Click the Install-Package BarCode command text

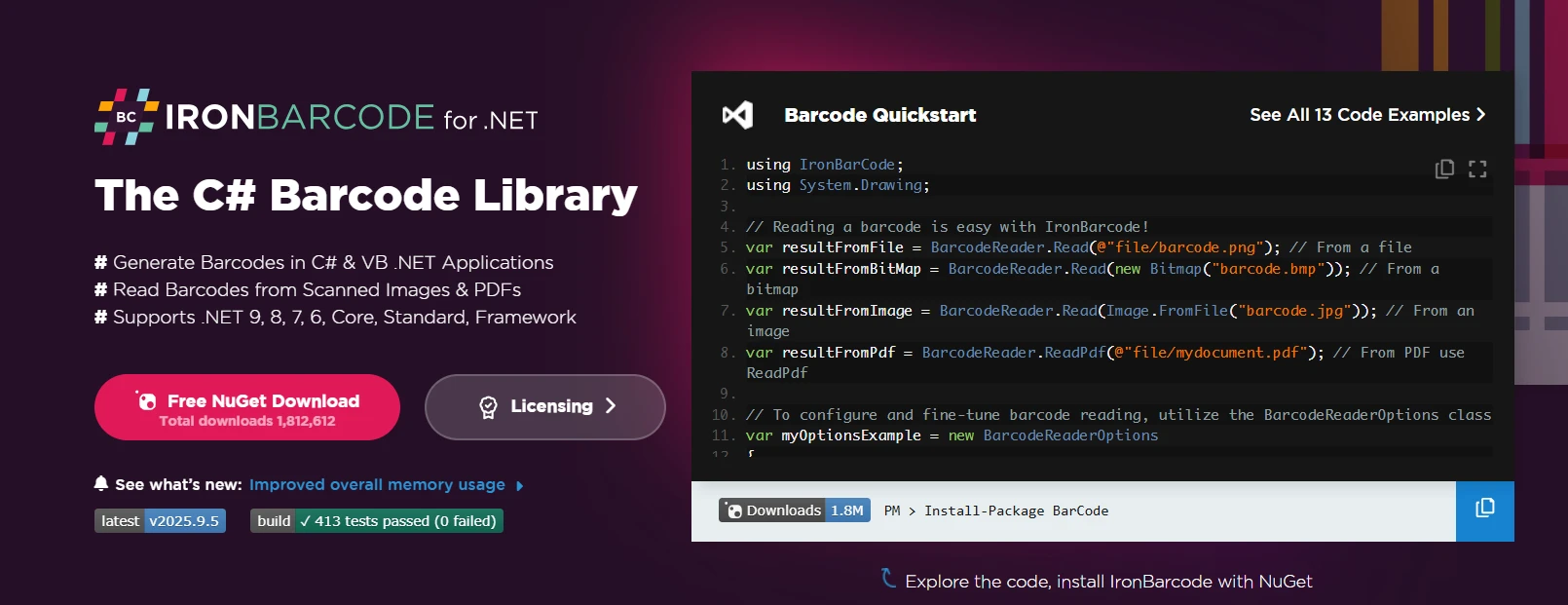(x=1016, y=510)
